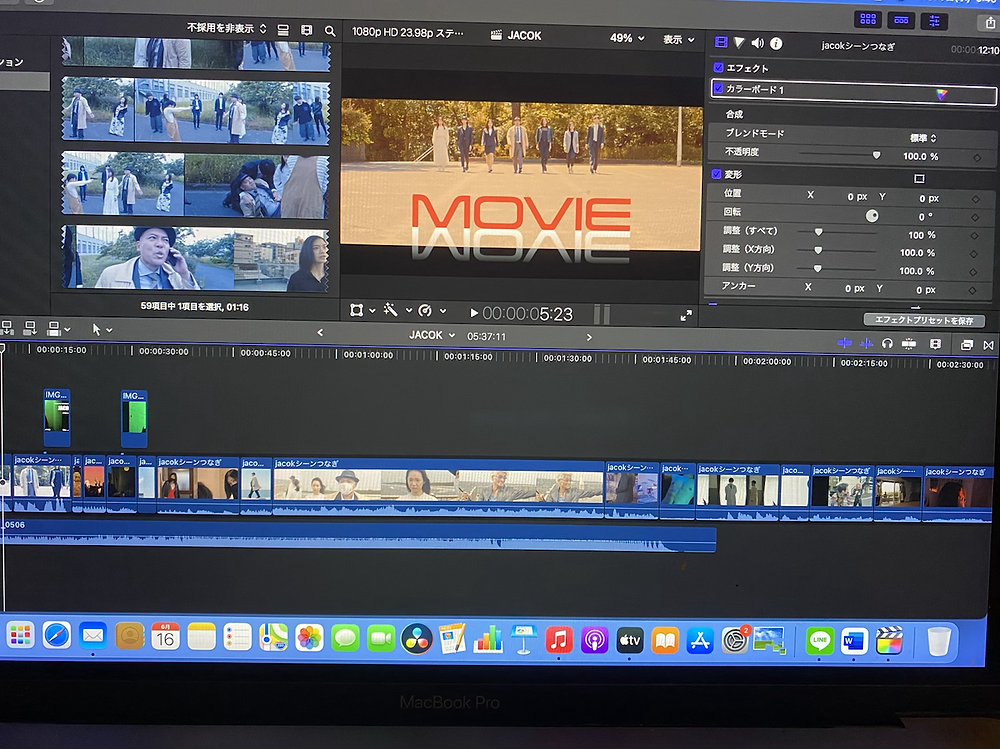The width and height of the screenshot is (1000, 749).
Task: Open DaVinci Resolve from the Dock
Action: 417,639
